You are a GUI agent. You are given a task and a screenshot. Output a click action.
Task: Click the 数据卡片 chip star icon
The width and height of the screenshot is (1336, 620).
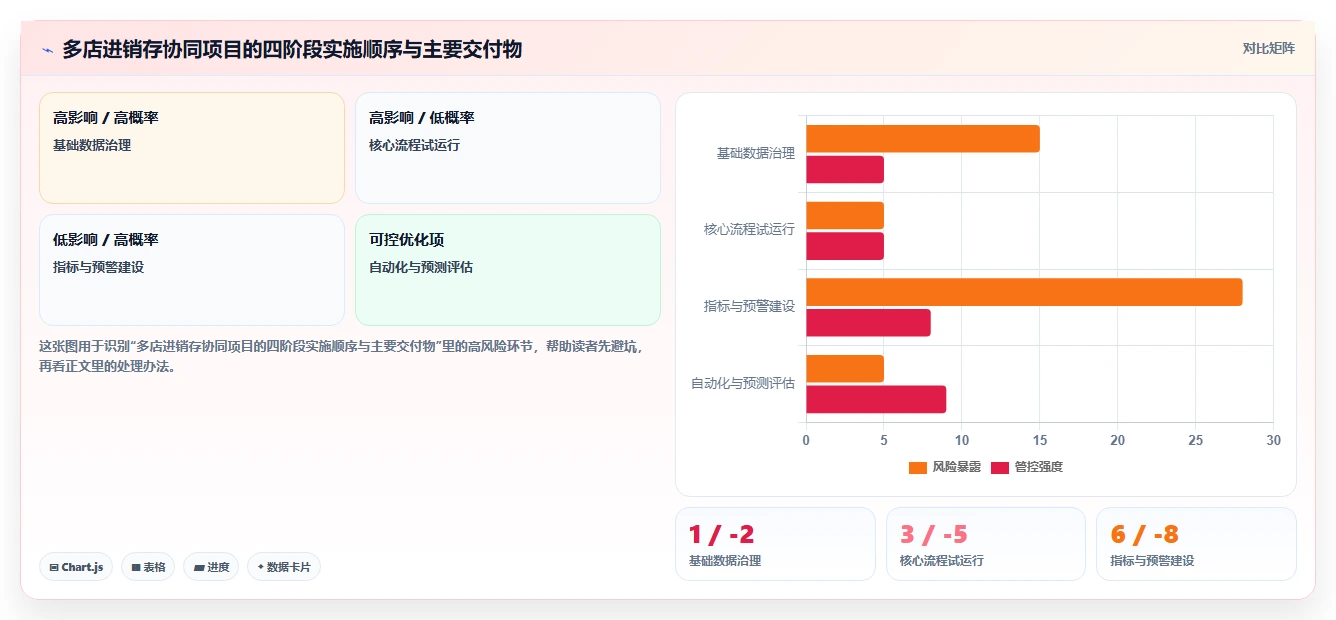tap(260, 567)
